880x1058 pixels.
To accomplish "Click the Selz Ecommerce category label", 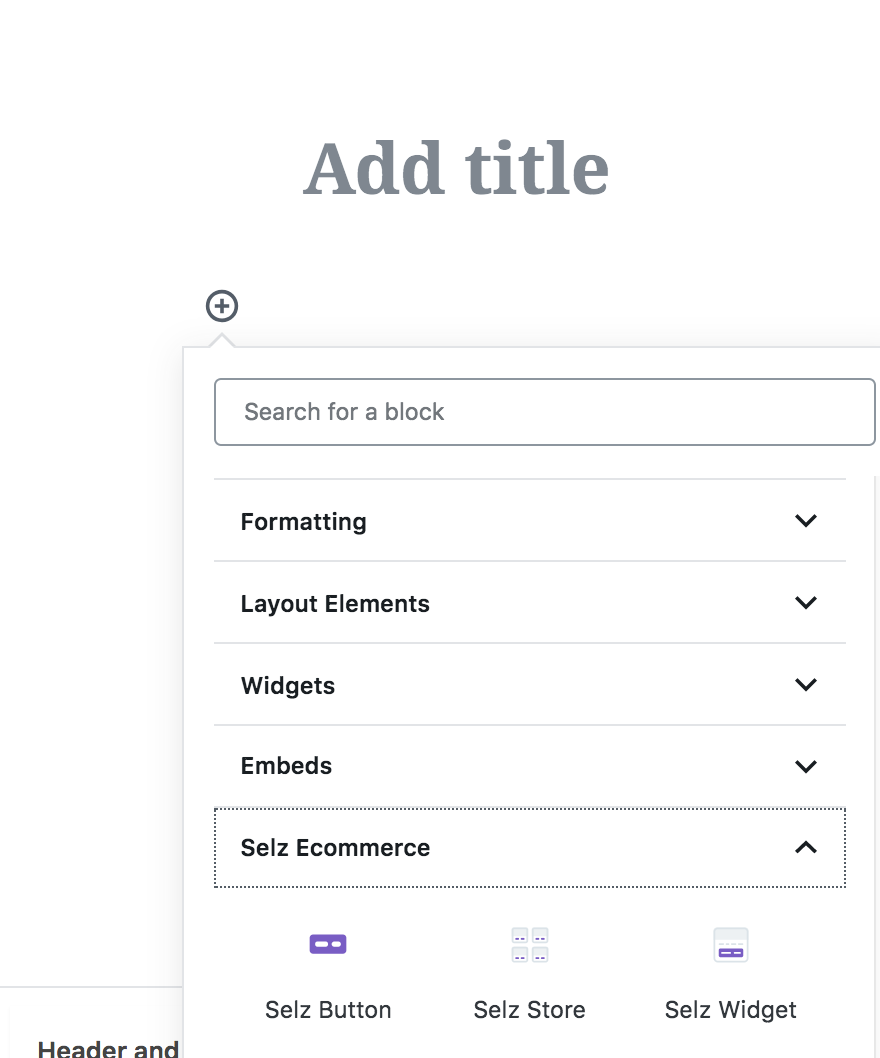I will (x=335, y=847).
